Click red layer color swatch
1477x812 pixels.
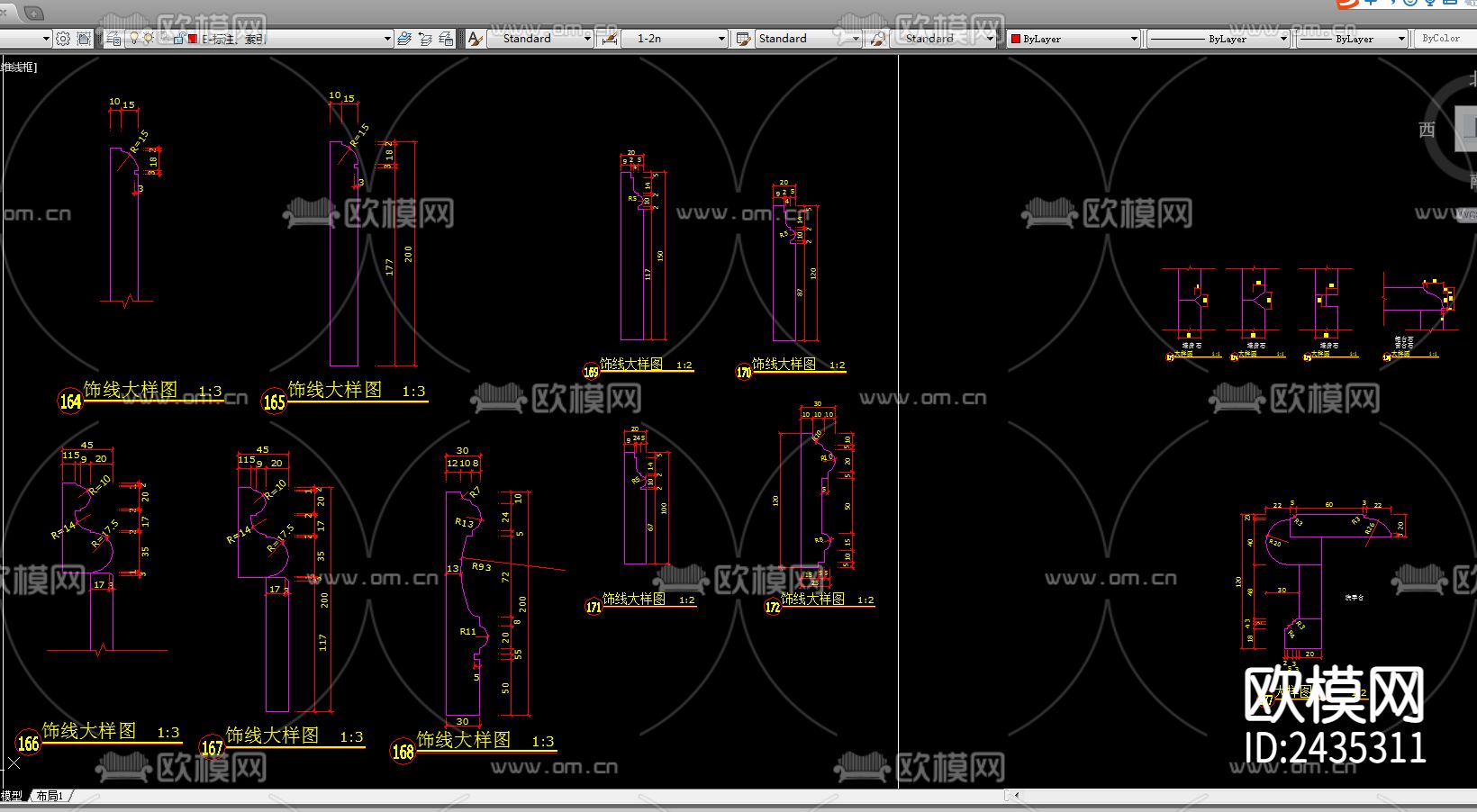[x=193, y=39]
